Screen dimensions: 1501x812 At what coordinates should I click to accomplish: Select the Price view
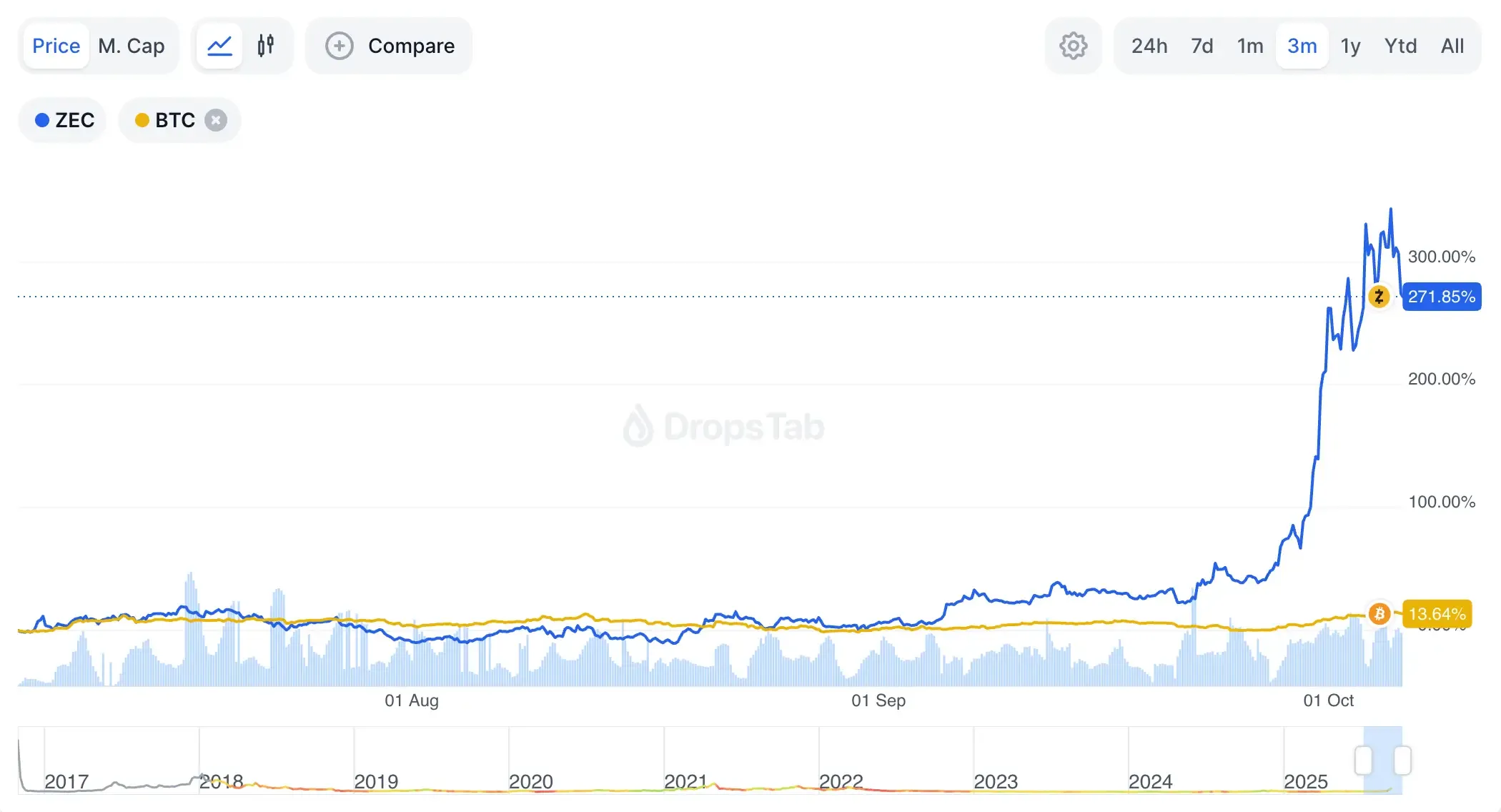pos(56,45)
